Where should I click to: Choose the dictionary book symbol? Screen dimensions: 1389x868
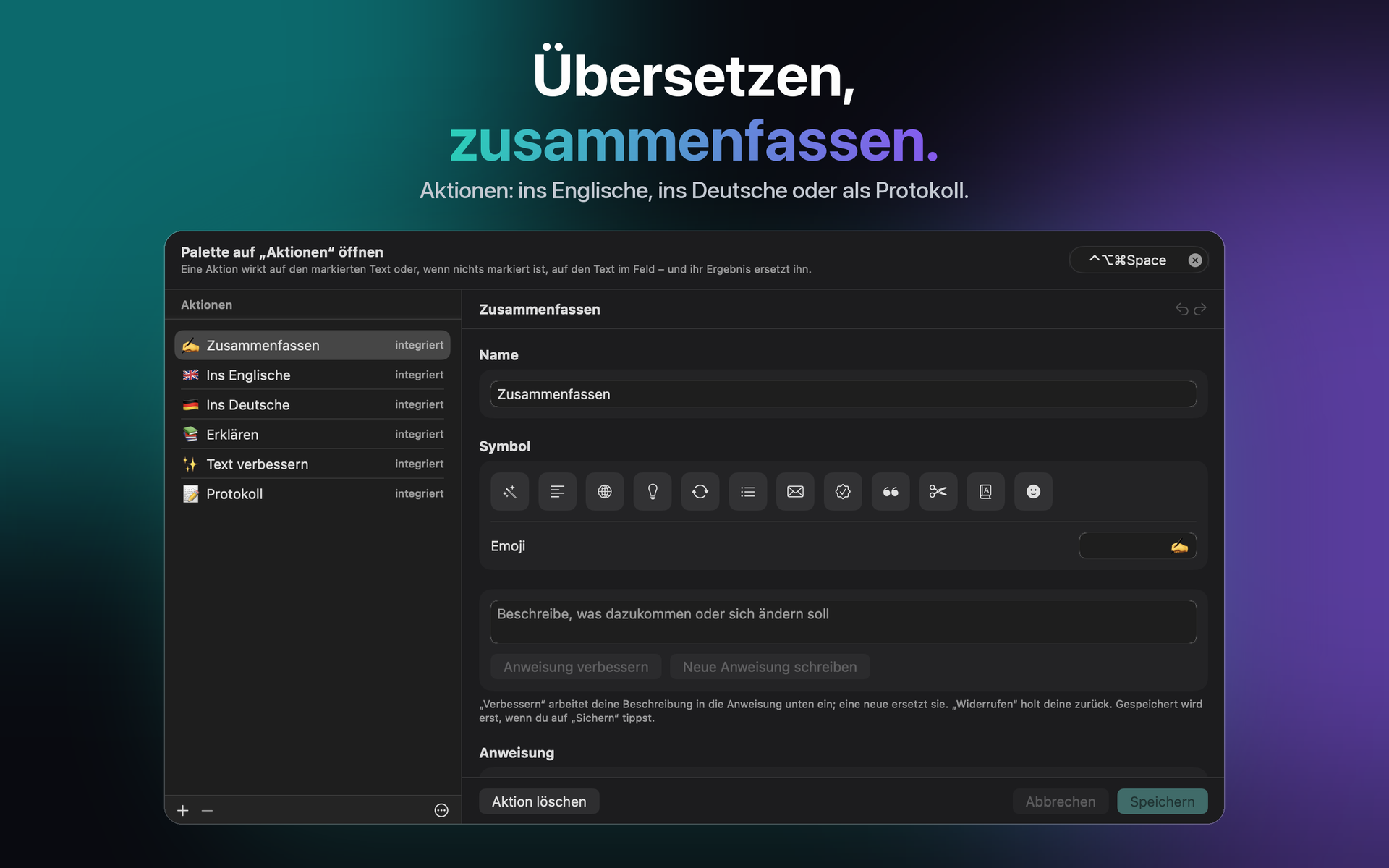coord(986,492)
